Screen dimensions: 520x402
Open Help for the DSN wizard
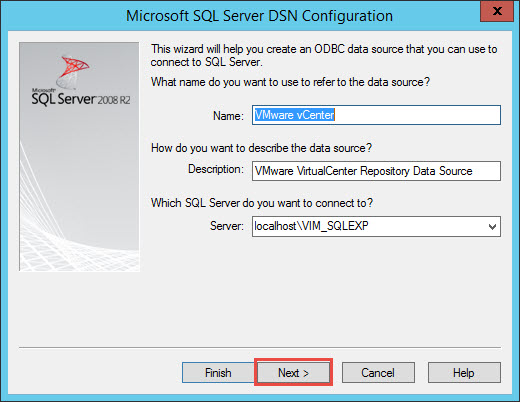pyautogui.click(x=464, y=372)
